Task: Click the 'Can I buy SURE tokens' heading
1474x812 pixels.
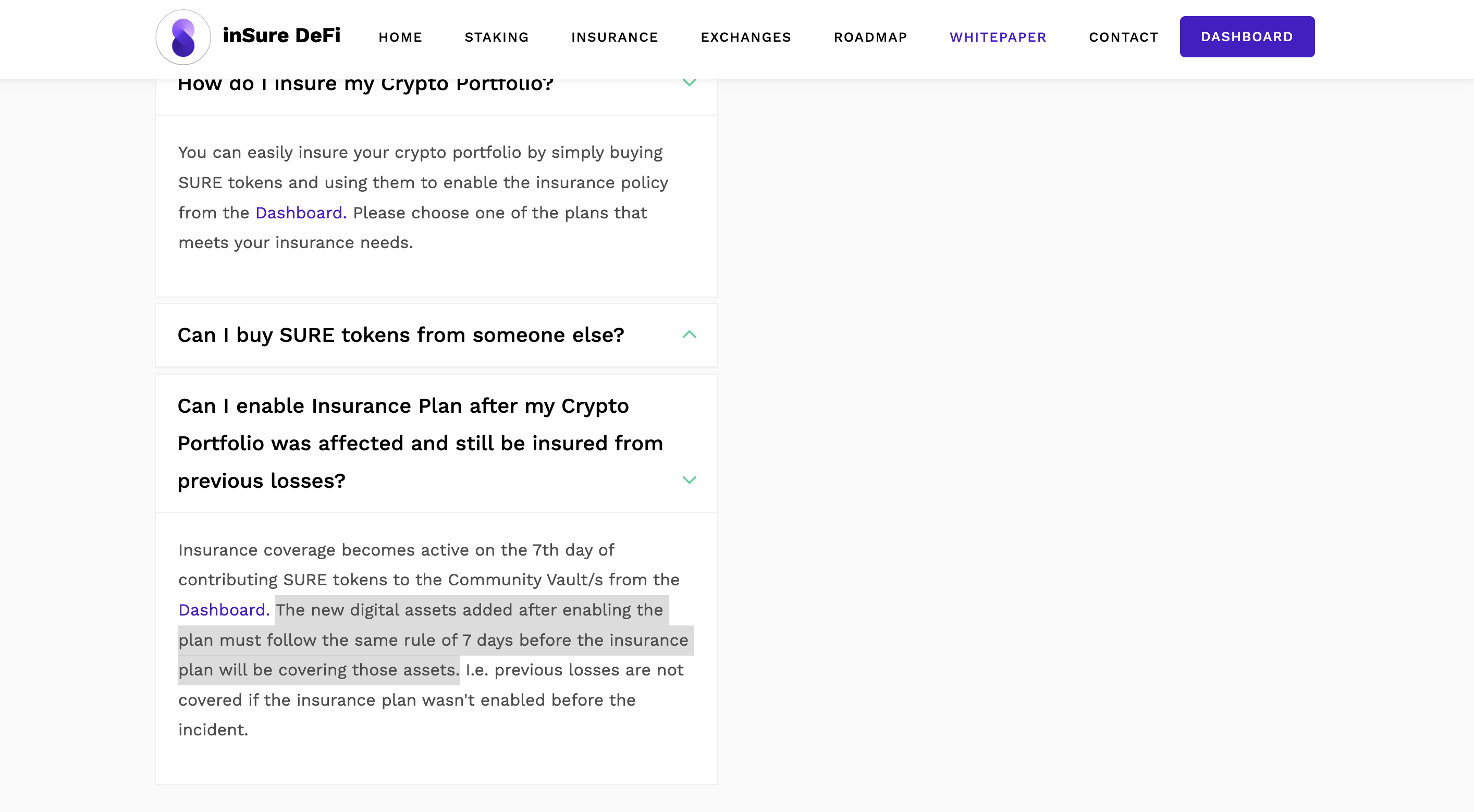Action: click(x=400, y=335)
